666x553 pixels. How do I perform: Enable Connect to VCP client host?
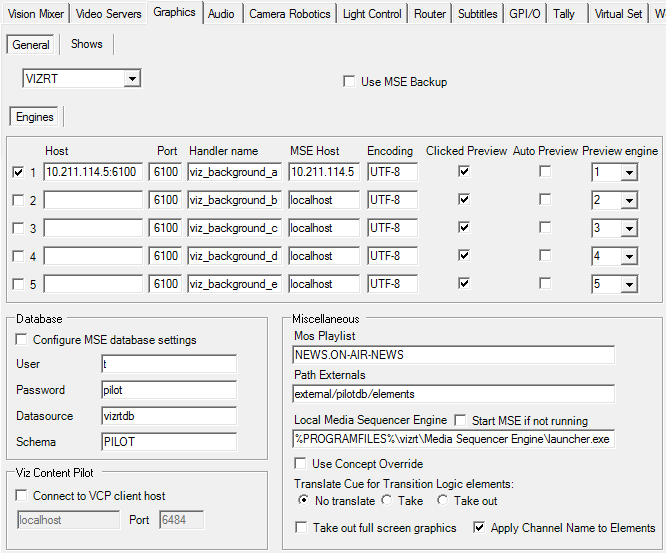(23, 496)
